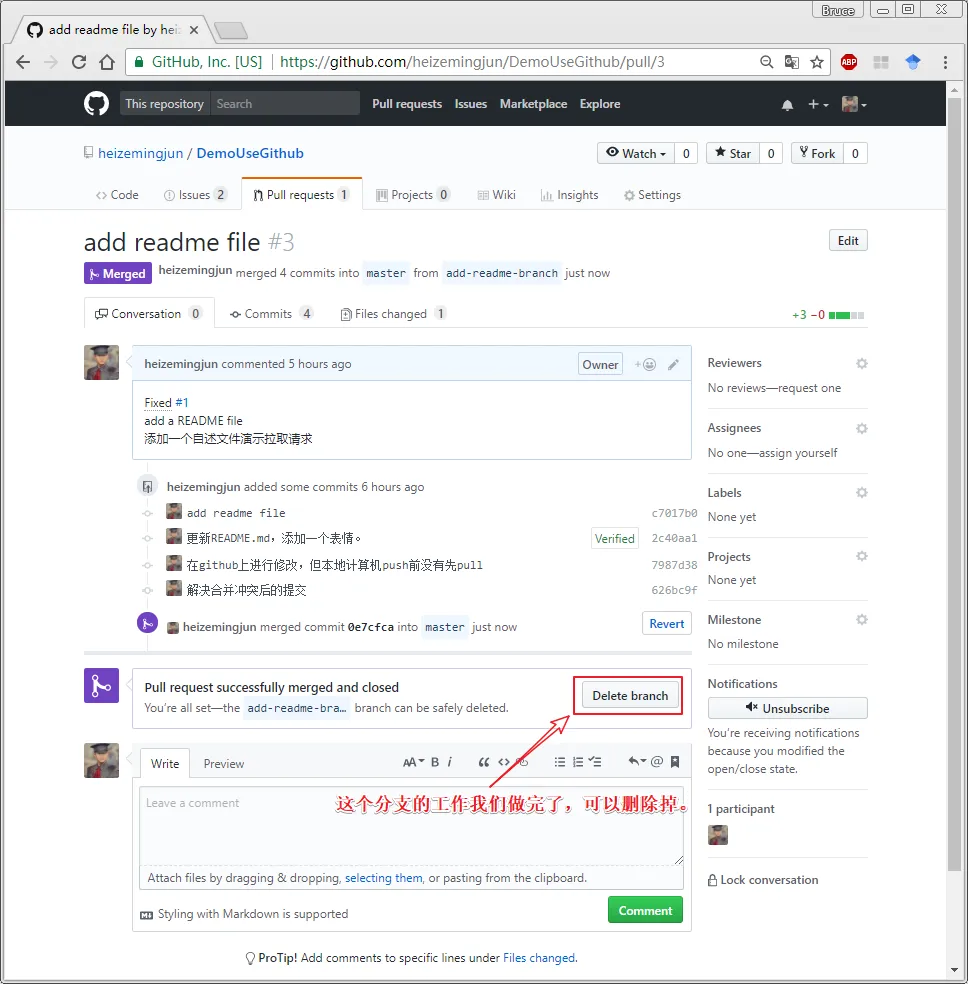Click the Verified badge on commit 2c40aa1
Viewport: 968px width, 984px height.
(x=614, y=538)
